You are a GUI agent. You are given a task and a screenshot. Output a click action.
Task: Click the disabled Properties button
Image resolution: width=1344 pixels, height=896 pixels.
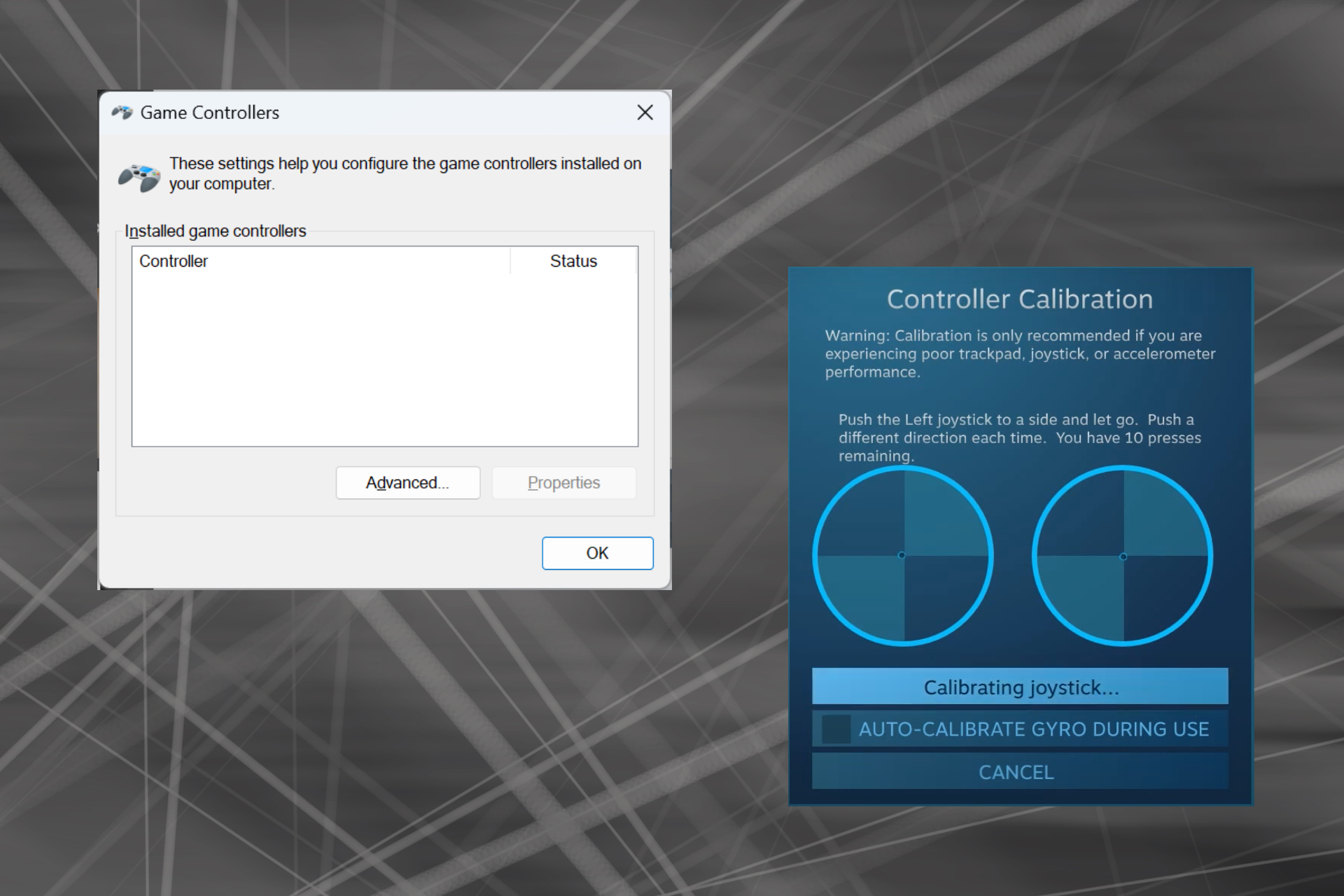point(563,482)
